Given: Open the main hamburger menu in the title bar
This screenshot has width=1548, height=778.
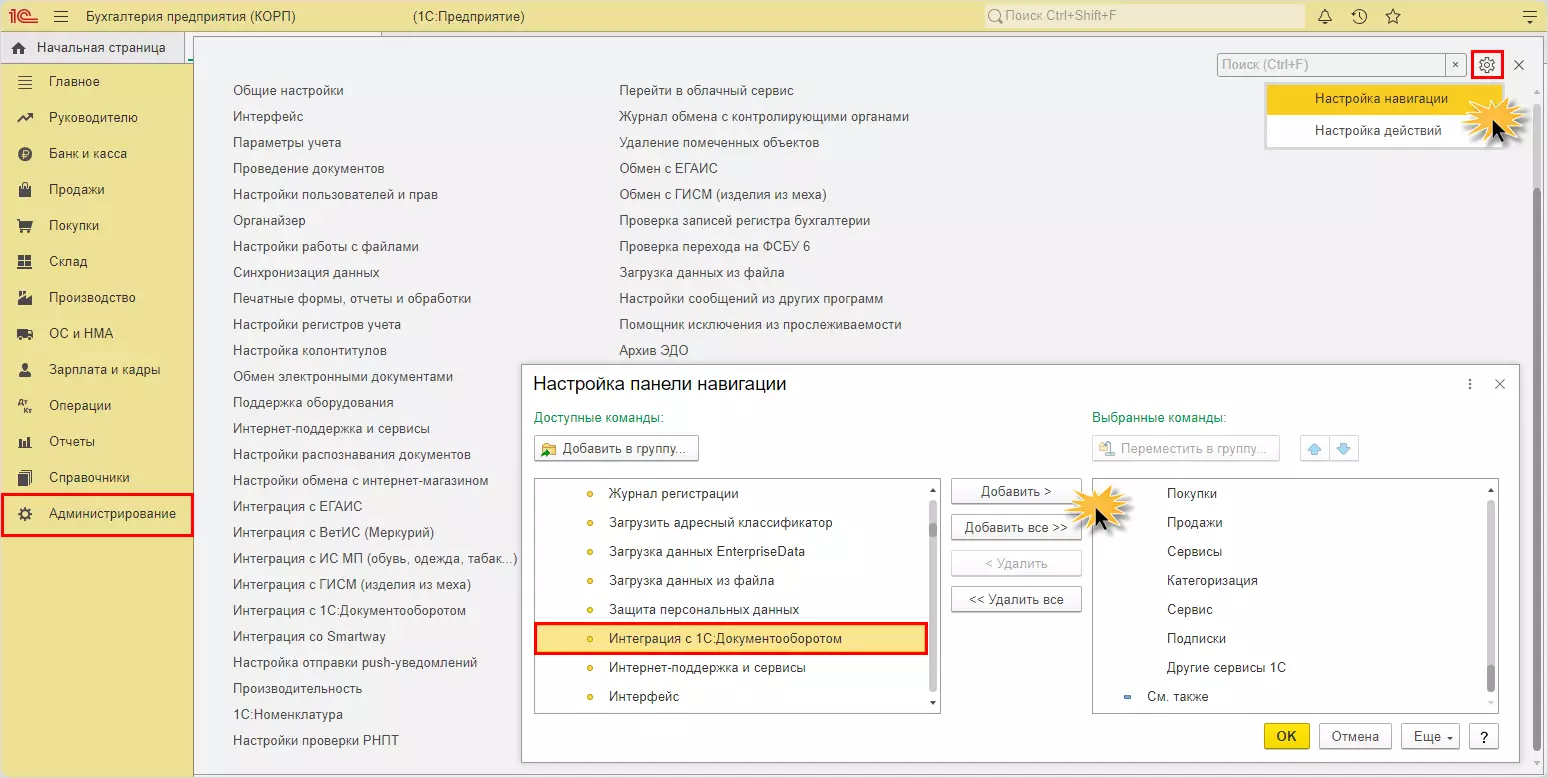Looking at the screenshot, I should point(61,17).
